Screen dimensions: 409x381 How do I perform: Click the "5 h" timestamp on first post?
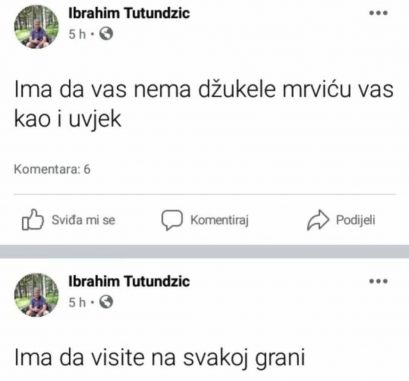pos(77,34)
